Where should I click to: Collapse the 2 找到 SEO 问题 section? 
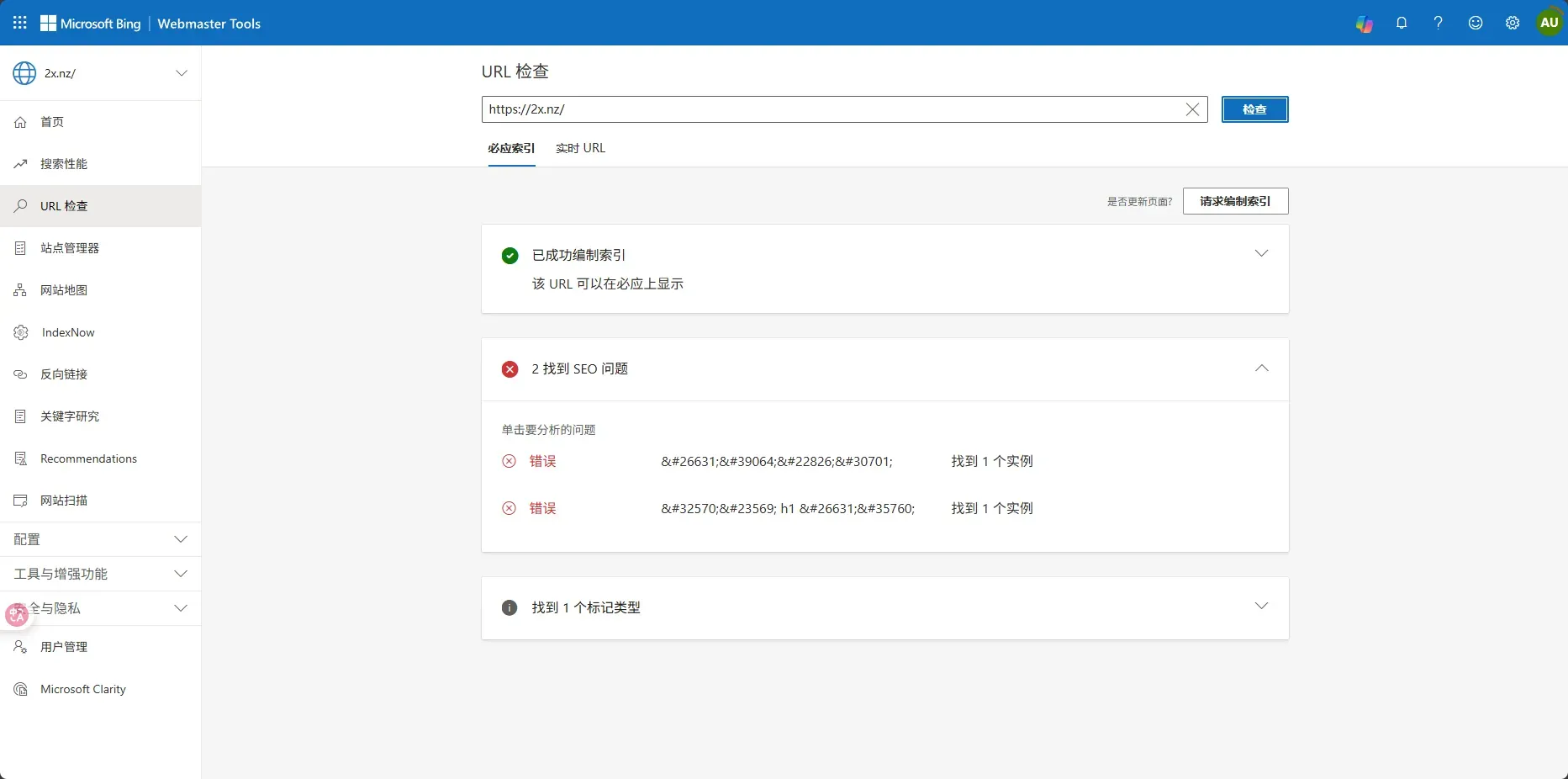[x=1261, y=368]
